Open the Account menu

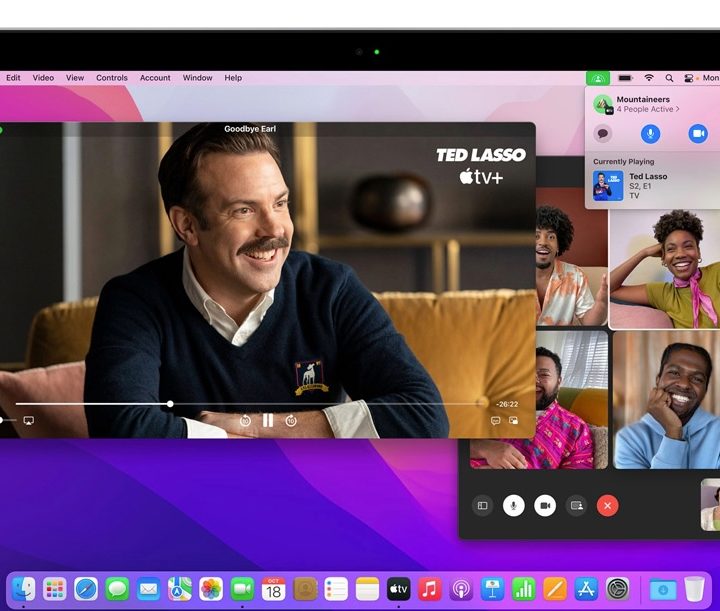(x=155, y=78)
